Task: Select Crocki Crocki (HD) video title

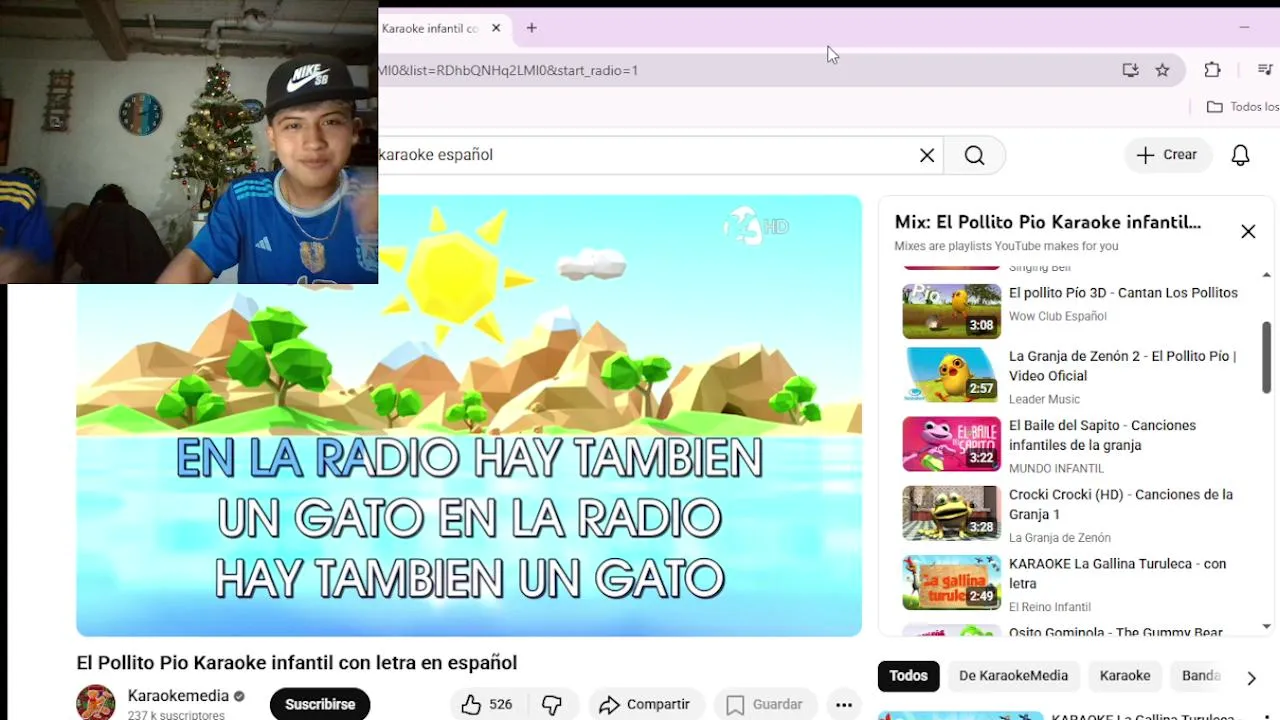Action: click(x=1120, y=504)
